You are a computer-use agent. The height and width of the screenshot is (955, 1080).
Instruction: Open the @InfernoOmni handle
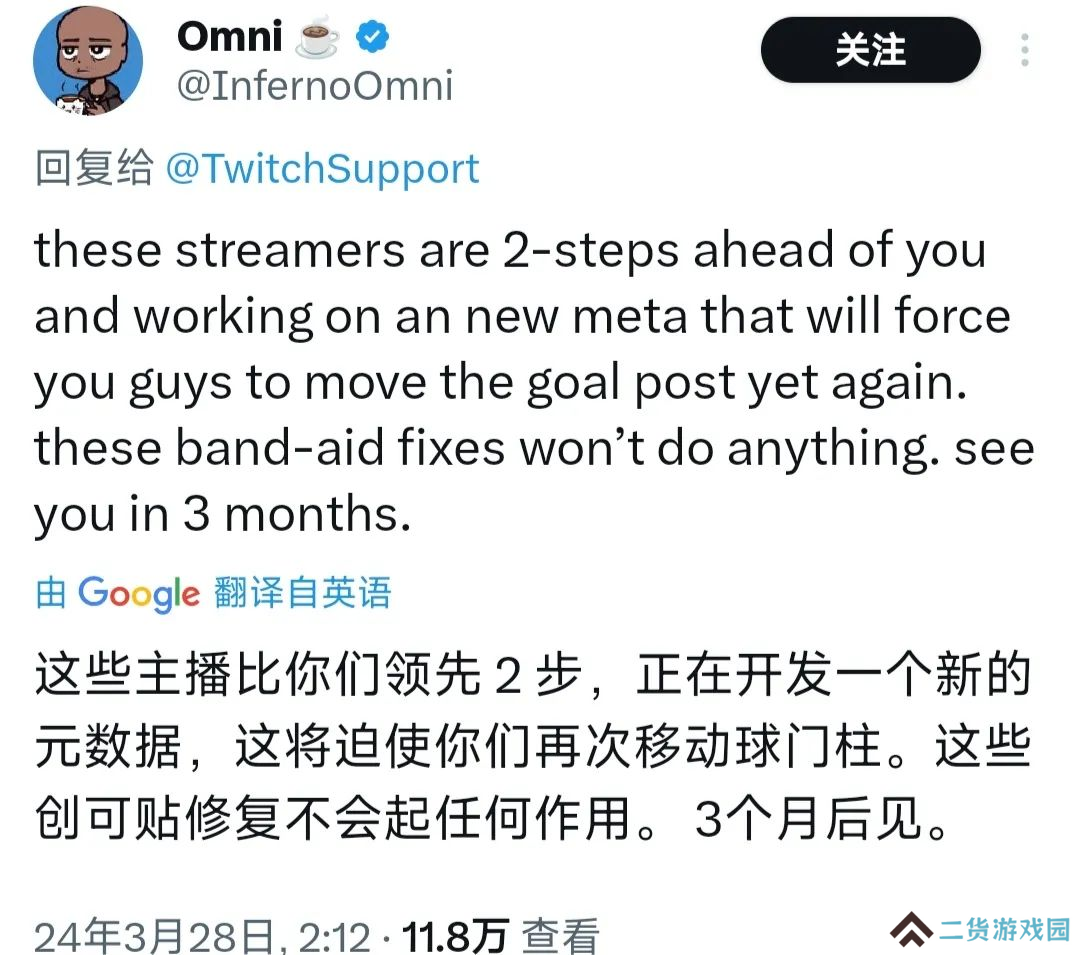point(315,86)
